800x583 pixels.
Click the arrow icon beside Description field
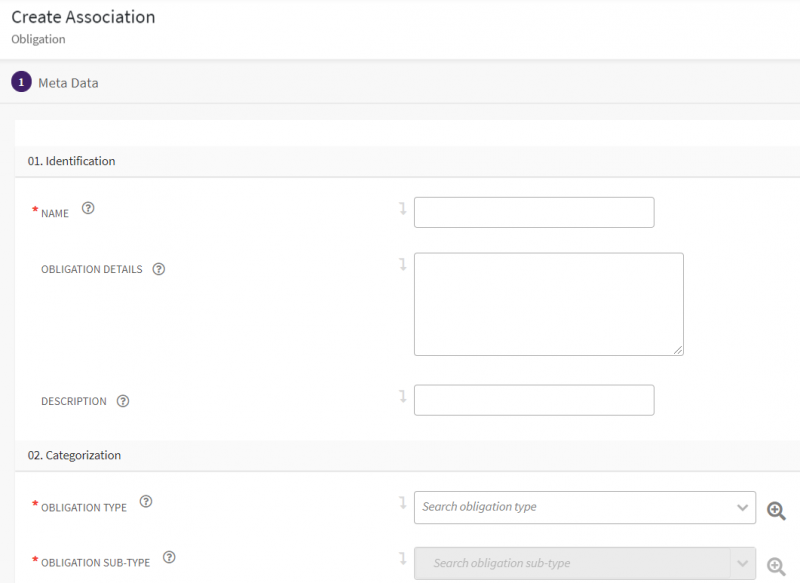point(403,394)
